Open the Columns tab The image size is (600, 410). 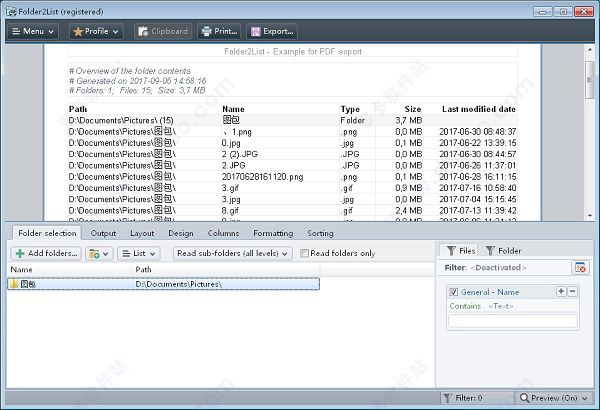(223, 233)
